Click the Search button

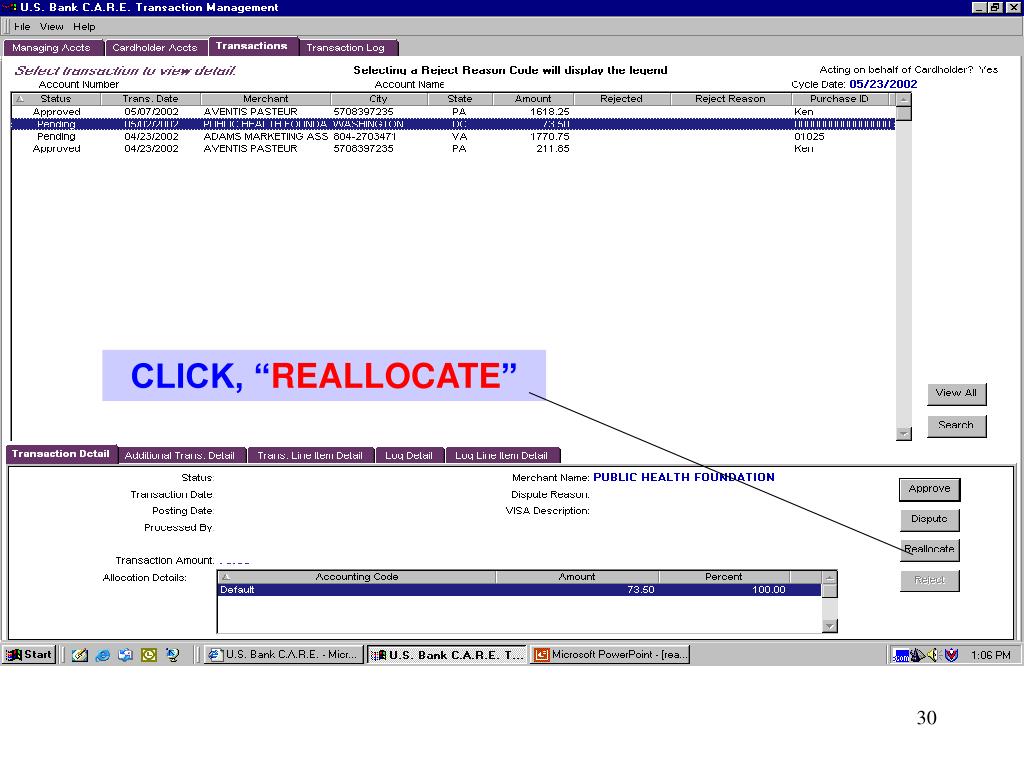956,425
